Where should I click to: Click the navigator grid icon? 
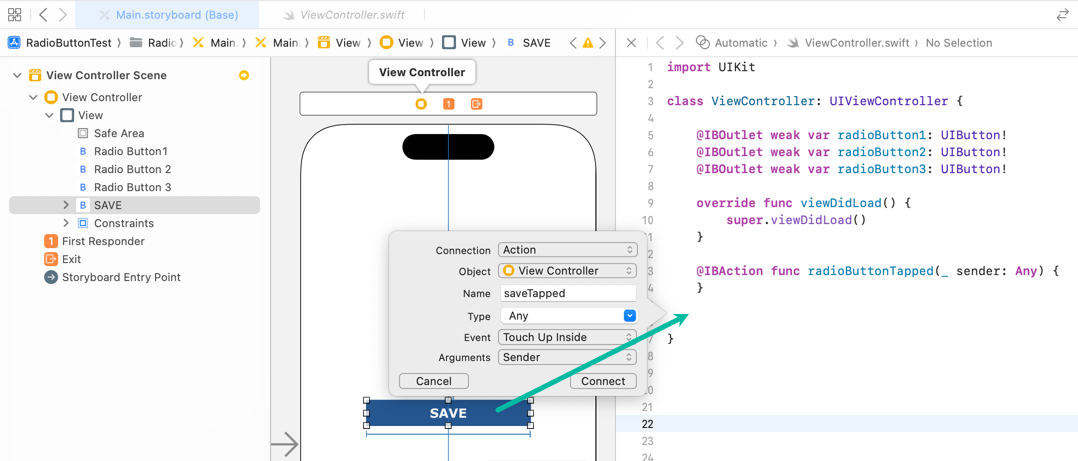click(14, 15)
